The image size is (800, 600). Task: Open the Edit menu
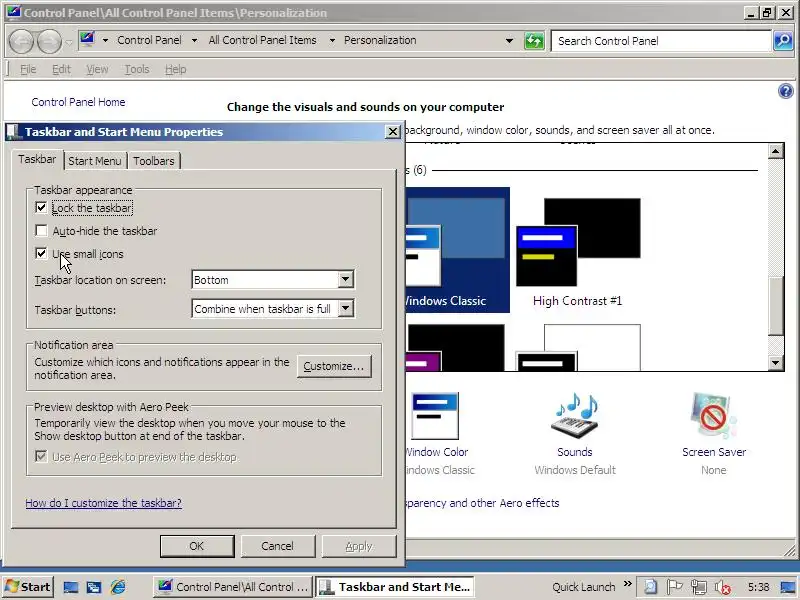click(x=61, y=69)
